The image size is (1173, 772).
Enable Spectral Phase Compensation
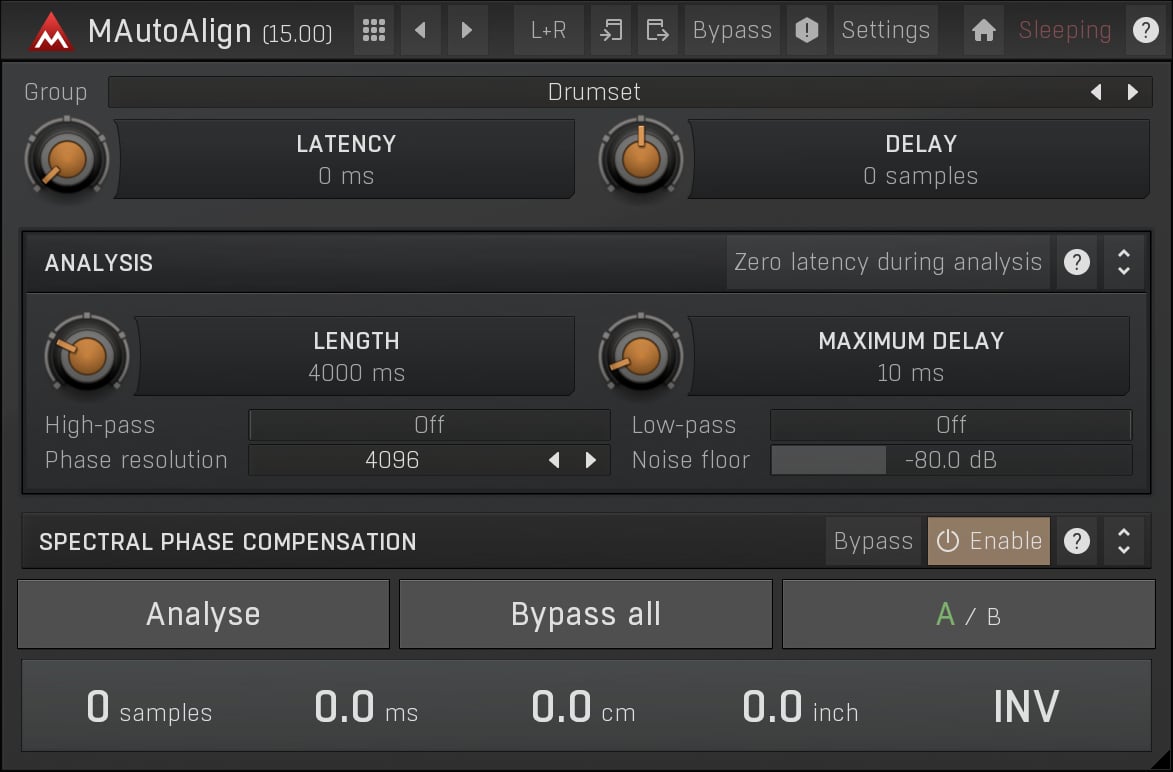(x=988, y=541)
